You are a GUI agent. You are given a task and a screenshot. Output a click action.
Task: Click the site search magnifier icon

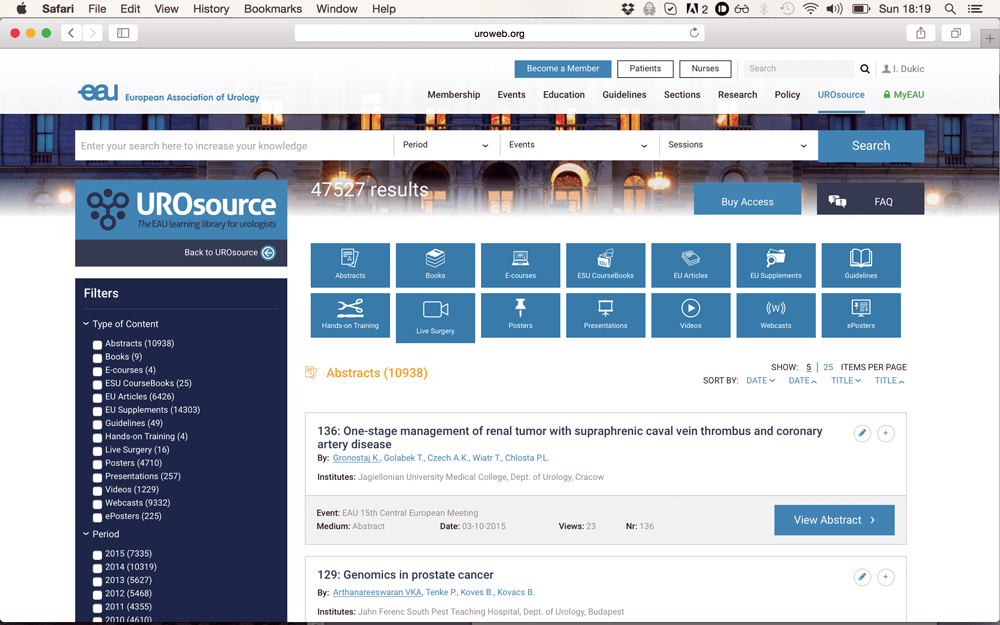coord(865,69)
